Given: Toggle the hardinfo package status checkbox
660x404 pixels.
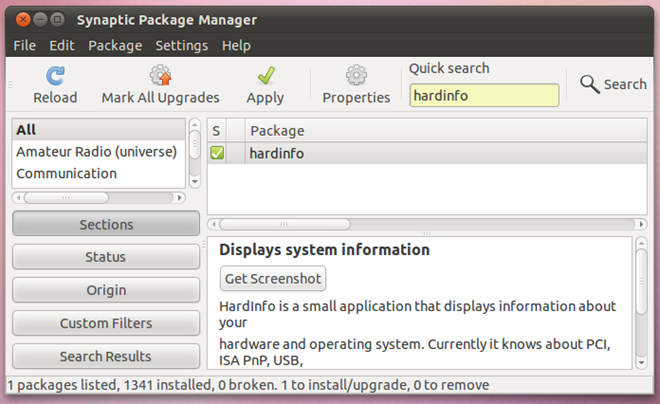Looking at the screenshot, I should 217,153.
